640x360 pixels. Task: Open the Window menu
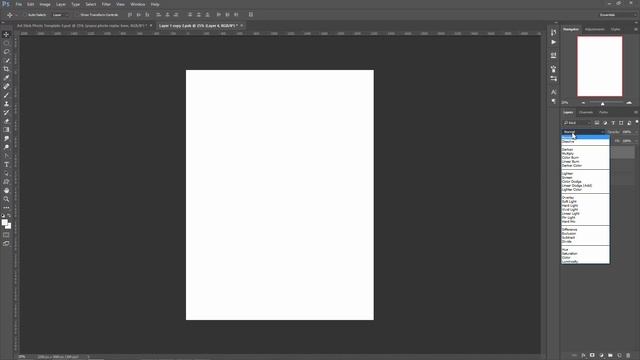(138, 4)
